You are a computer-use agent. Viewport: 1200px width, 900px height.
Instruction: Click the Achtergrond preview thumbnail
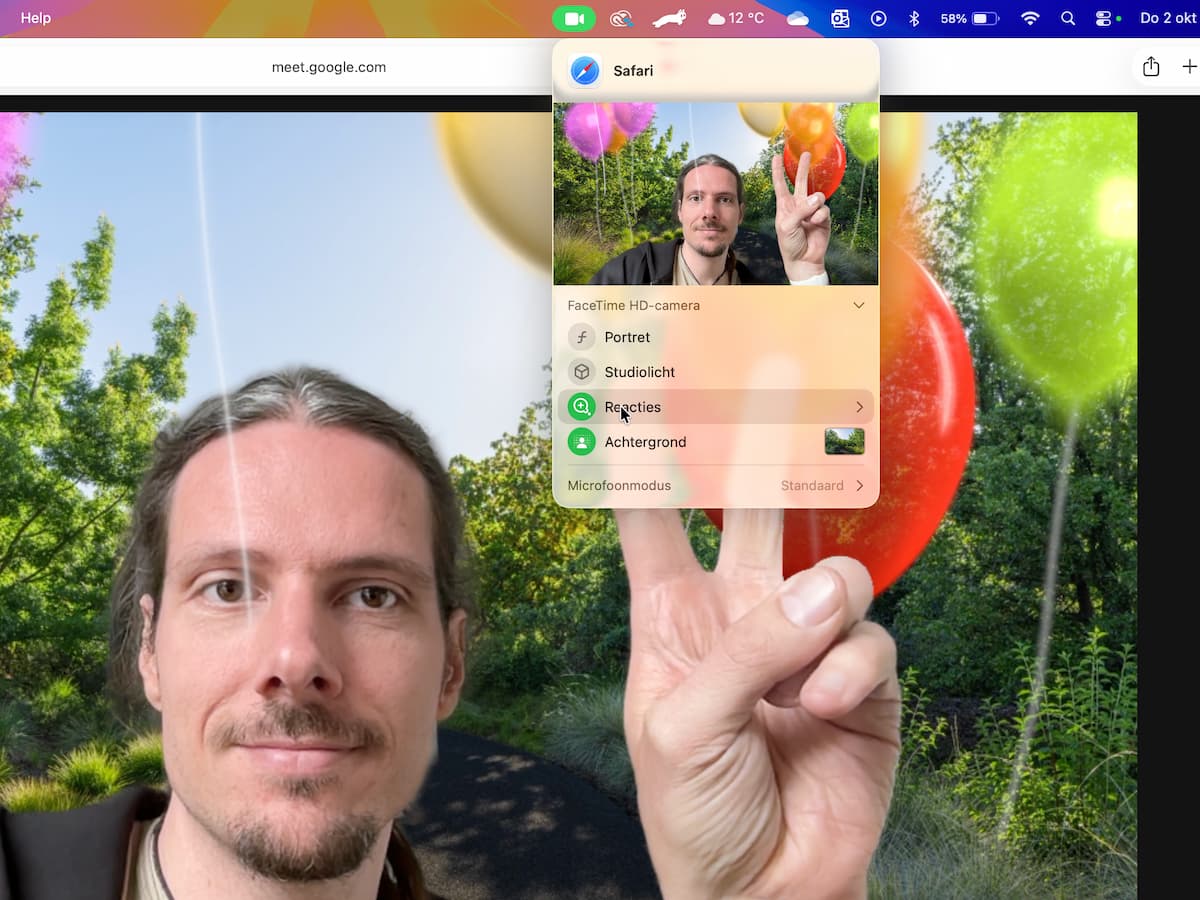(x=845, y=441)
